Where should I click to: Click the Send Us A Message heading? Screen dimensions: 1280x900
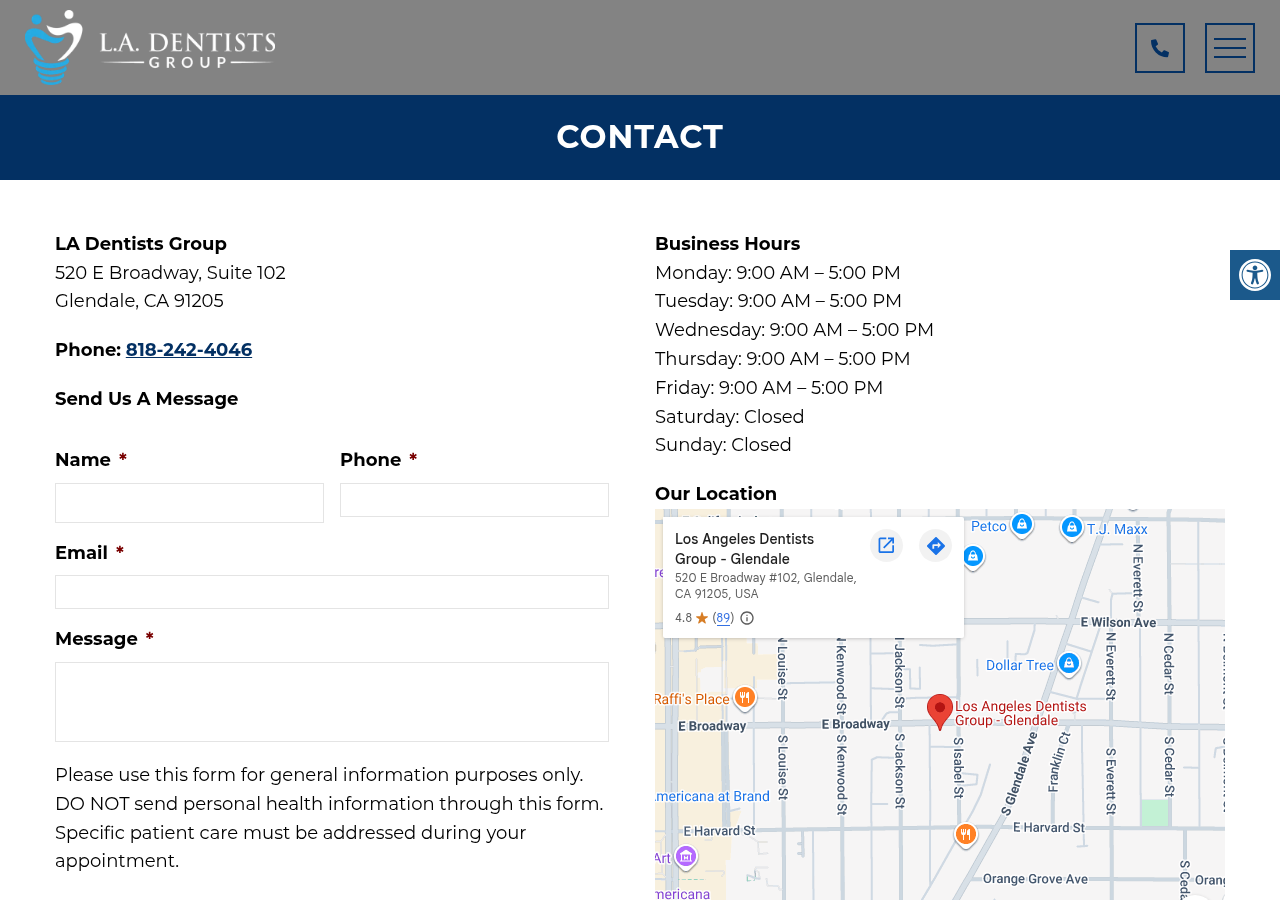(x=147, y=399)
